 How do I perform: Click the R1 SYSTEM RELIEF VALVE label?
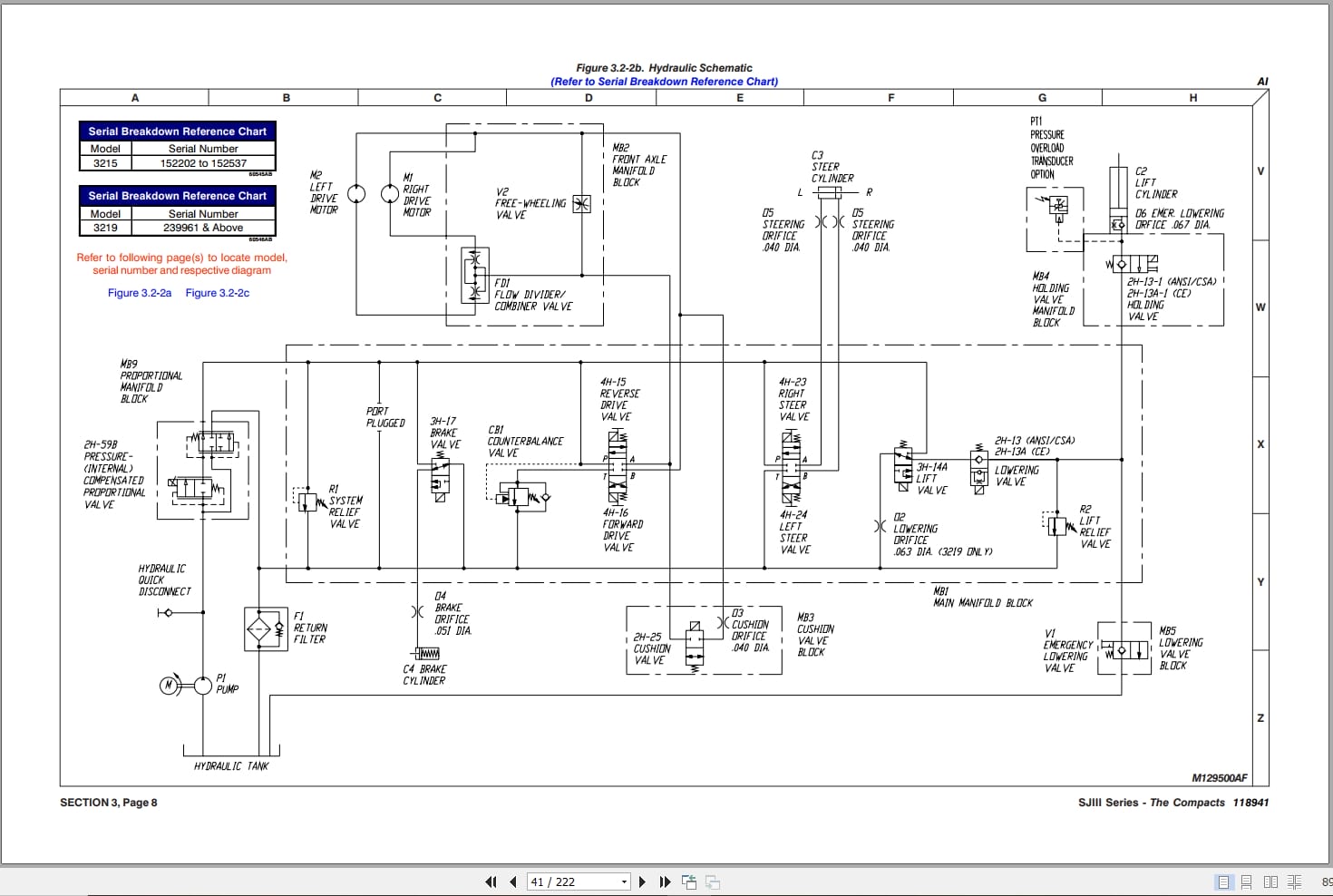345,507
